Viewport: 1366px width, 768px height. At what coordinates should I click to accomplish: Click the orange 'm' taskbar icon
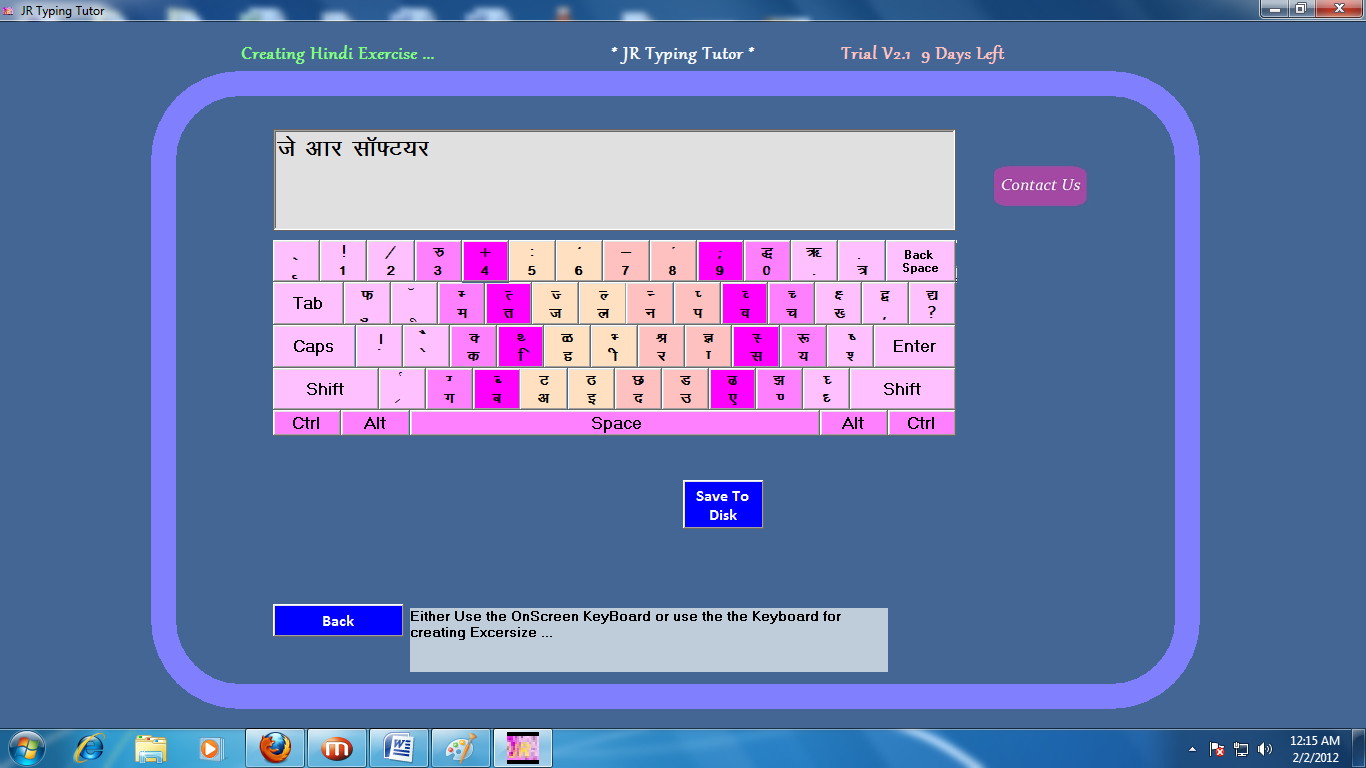coord(337,748)
